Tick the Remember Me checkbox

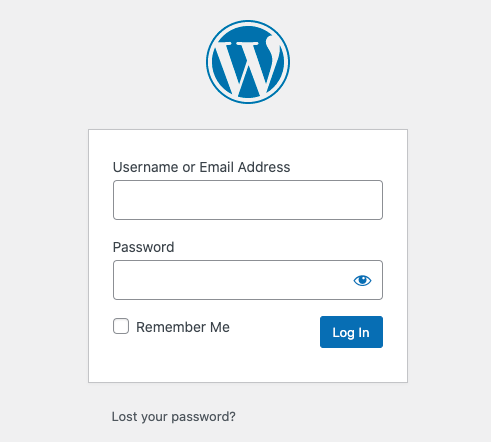point(121,326)
